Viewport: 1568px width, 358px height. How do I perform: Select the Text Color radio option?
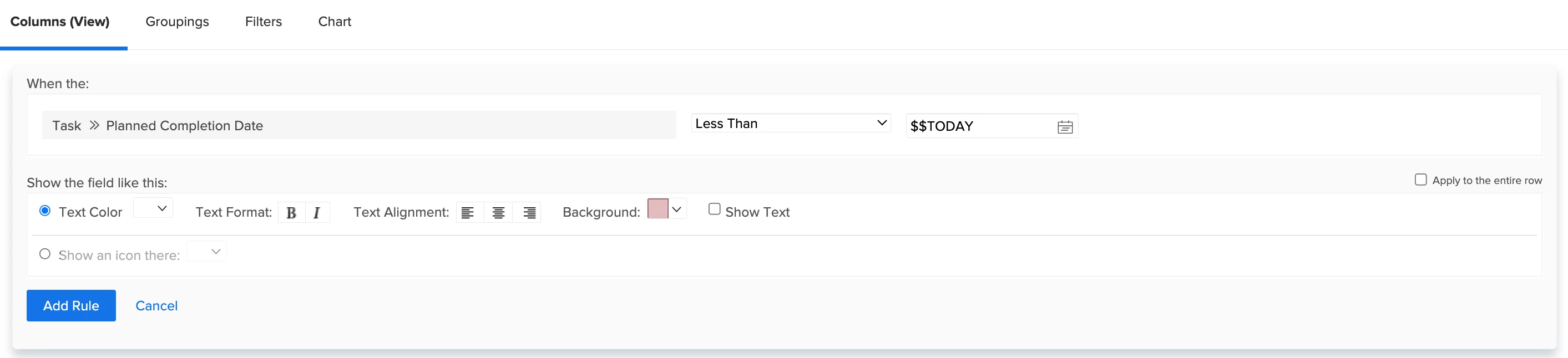click(45, 210)
